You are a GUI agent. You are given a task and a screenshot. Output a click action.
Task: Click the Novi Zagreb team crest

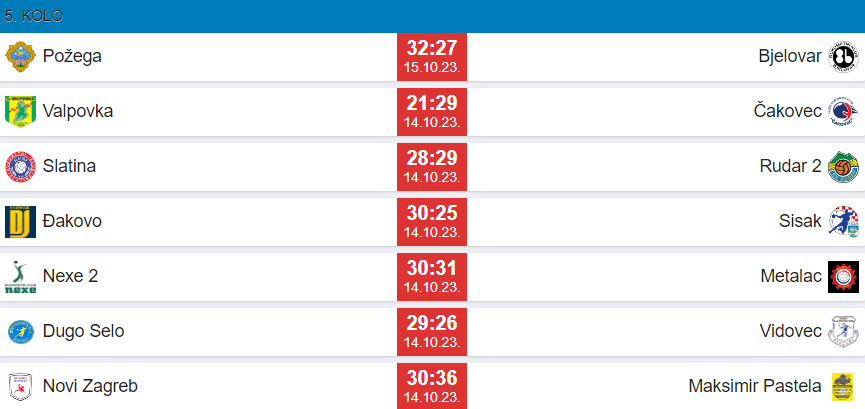(x=21, y=386)
